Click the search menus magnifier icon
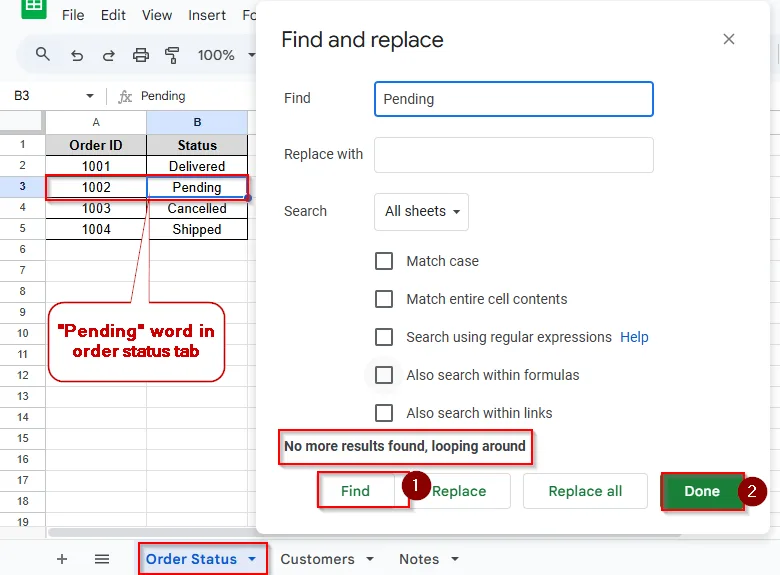780x575 pixels. click(x=43, y=54)
